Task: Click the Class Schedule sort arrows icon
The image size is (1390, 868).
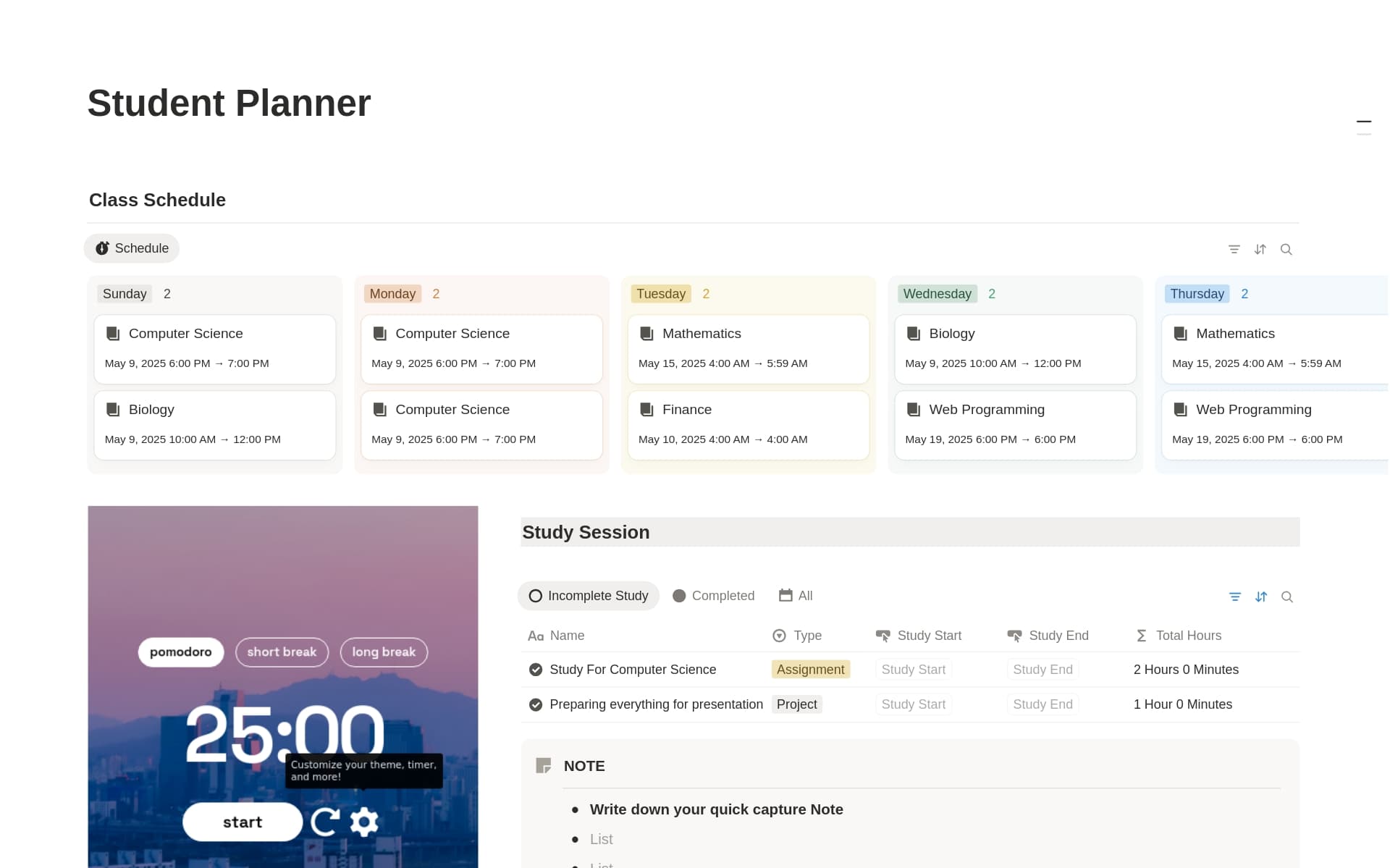Action: [x=1260, y=249]
